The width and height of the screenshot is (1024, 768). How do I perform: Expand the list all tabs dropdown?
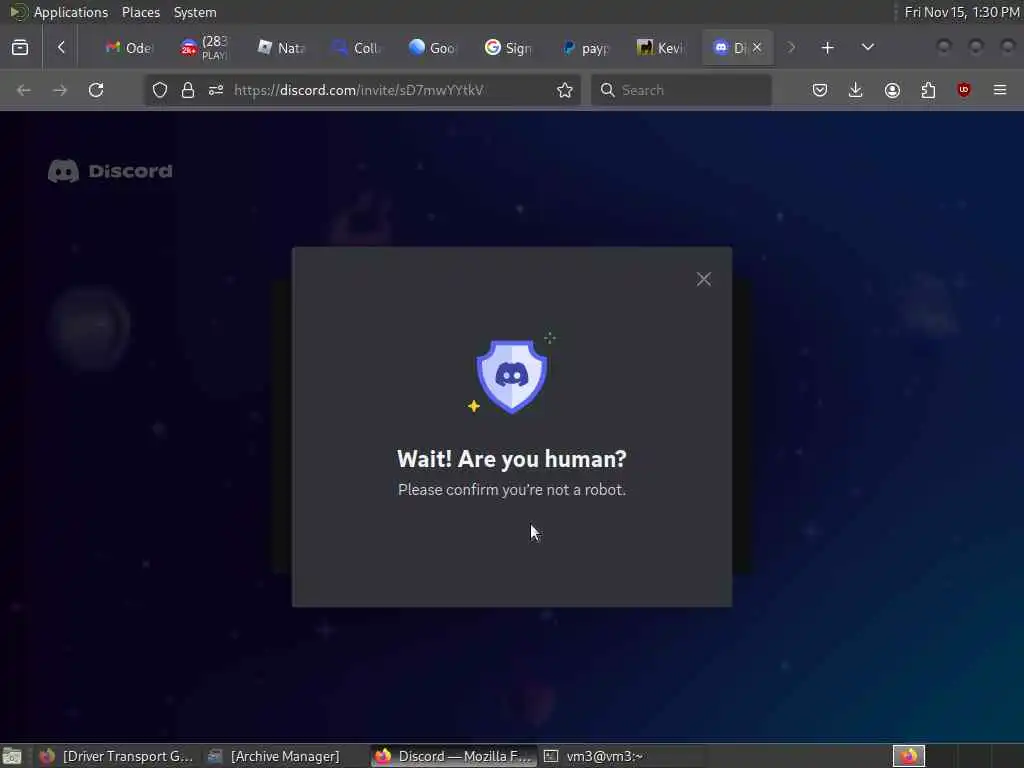point(868,47)
